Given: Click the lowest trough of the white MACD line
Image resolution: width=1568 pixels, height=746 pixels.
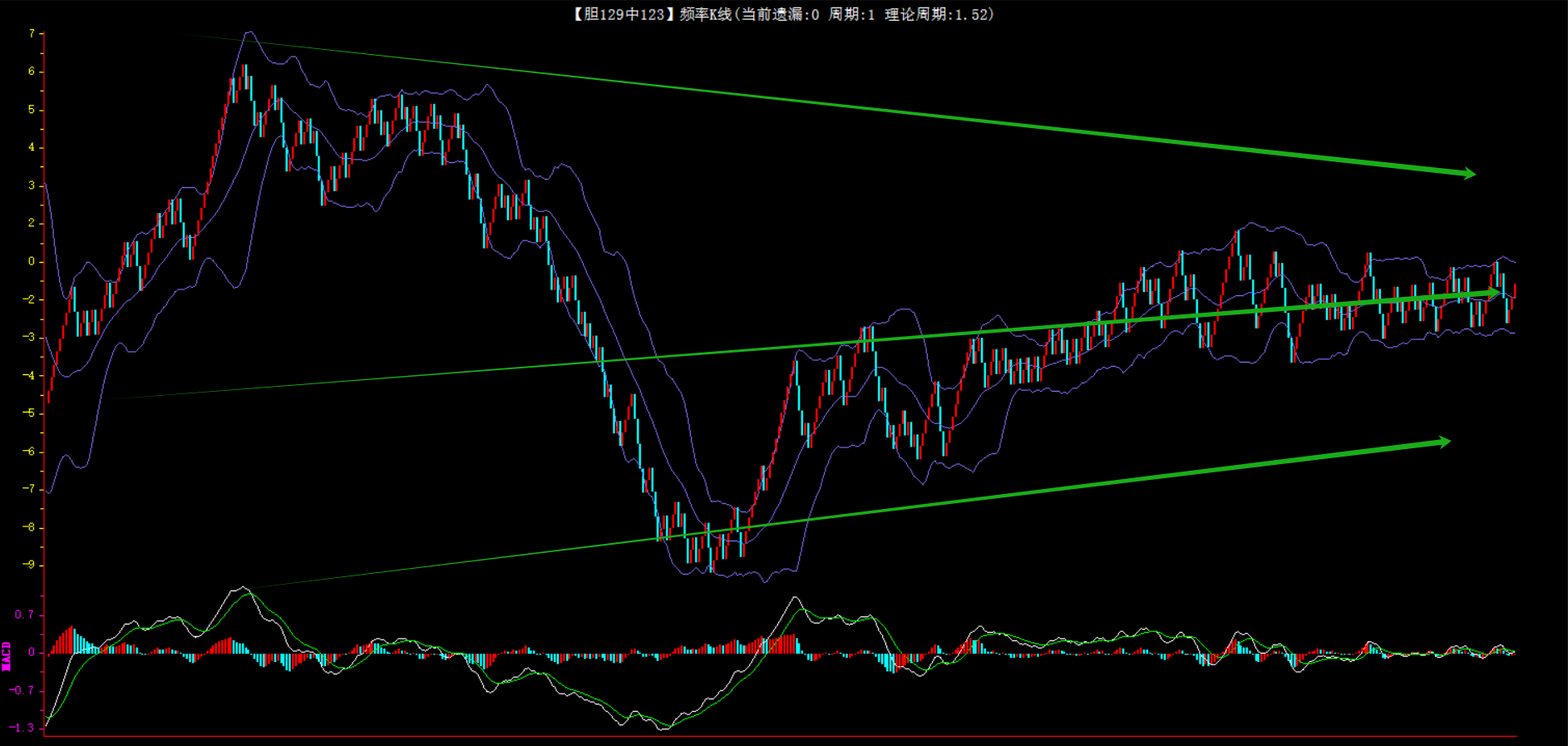Looking at the screenshot, I should point(663,729).
